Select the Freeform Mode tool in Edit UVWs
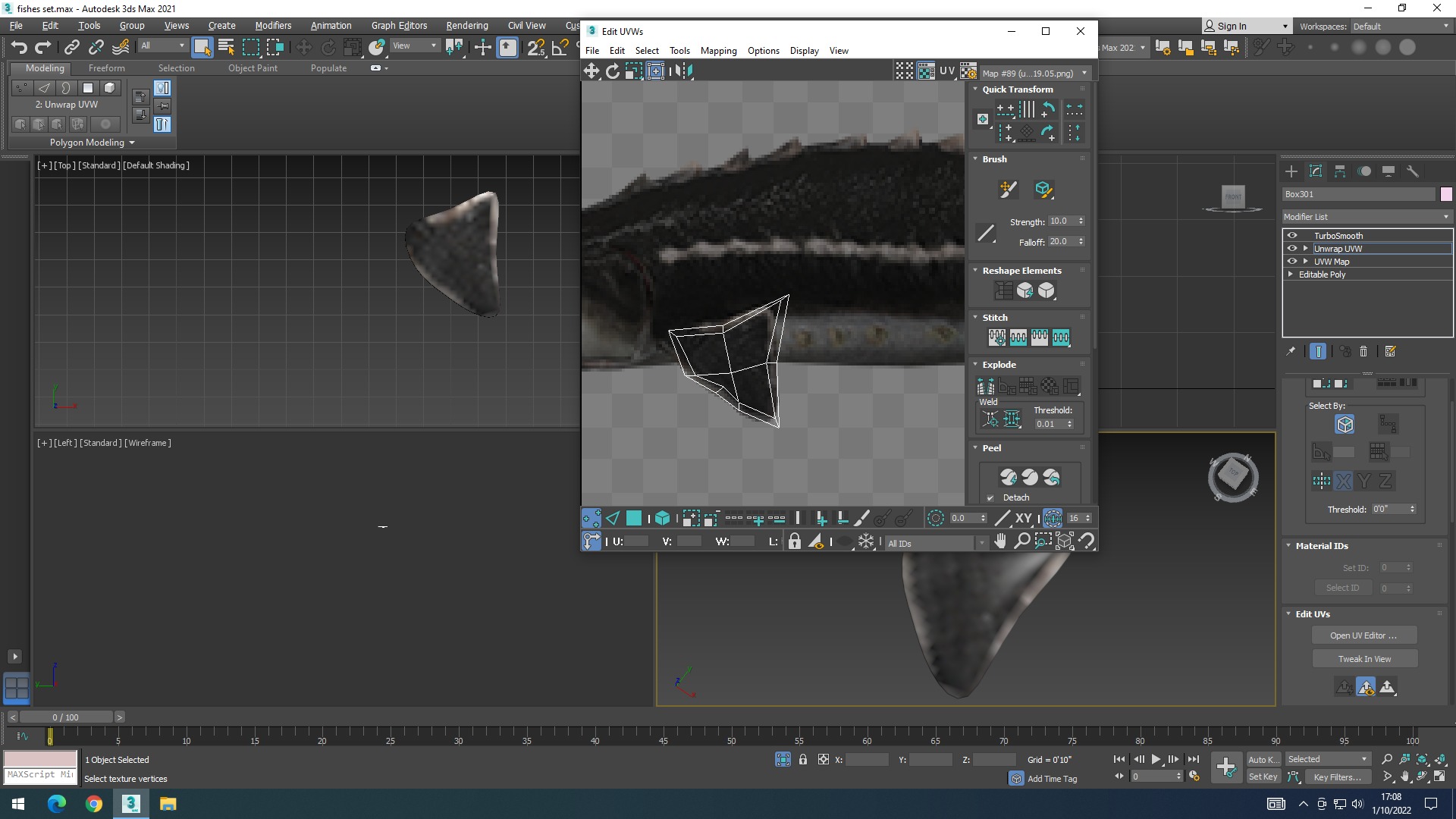This screenshot has width=1456, height=819. click(x=656, y=71)
